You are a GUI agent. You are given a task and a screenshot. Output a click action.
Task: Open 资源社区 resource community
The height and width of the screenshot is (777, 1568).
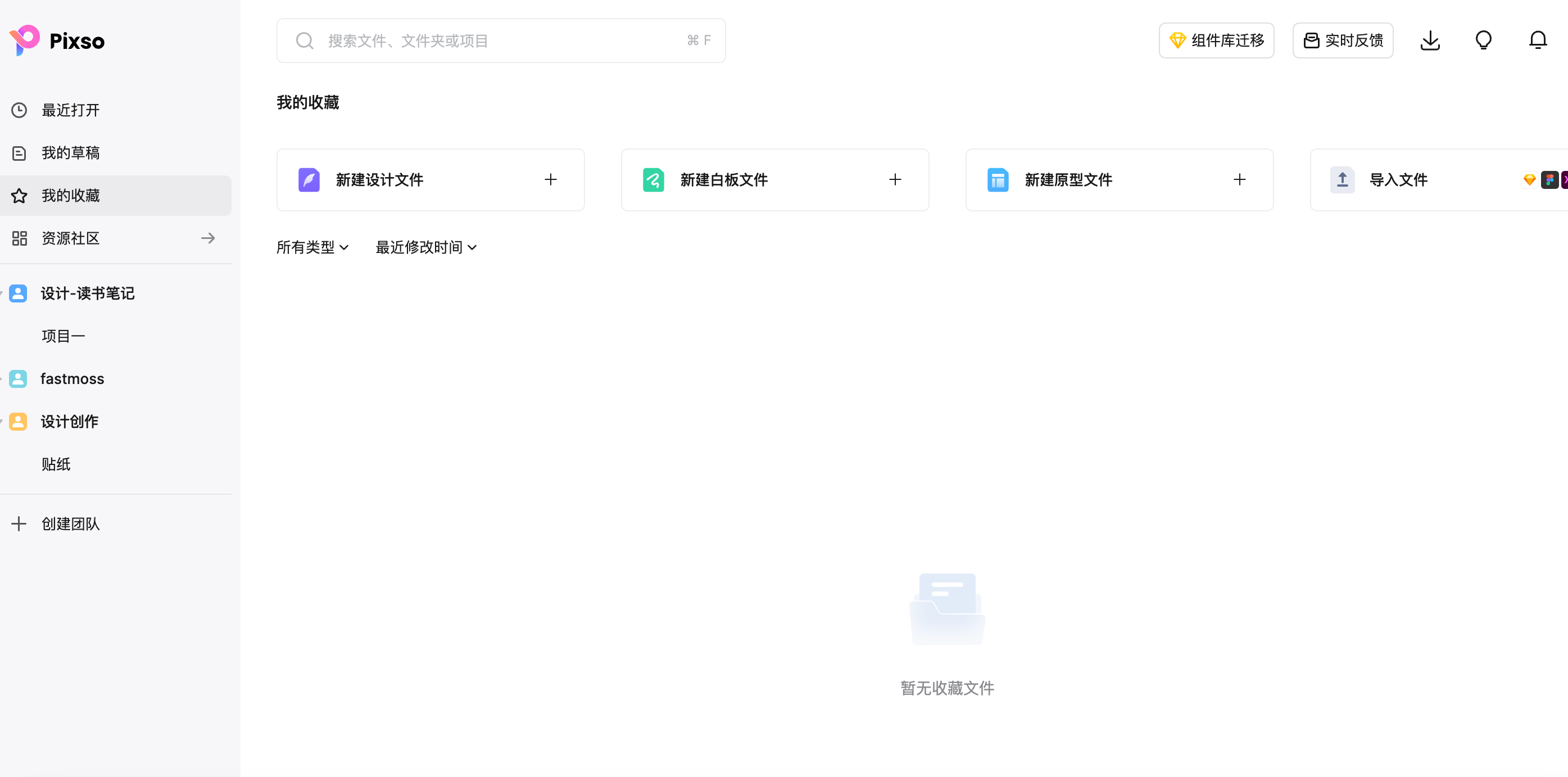(x=116, y=238)
